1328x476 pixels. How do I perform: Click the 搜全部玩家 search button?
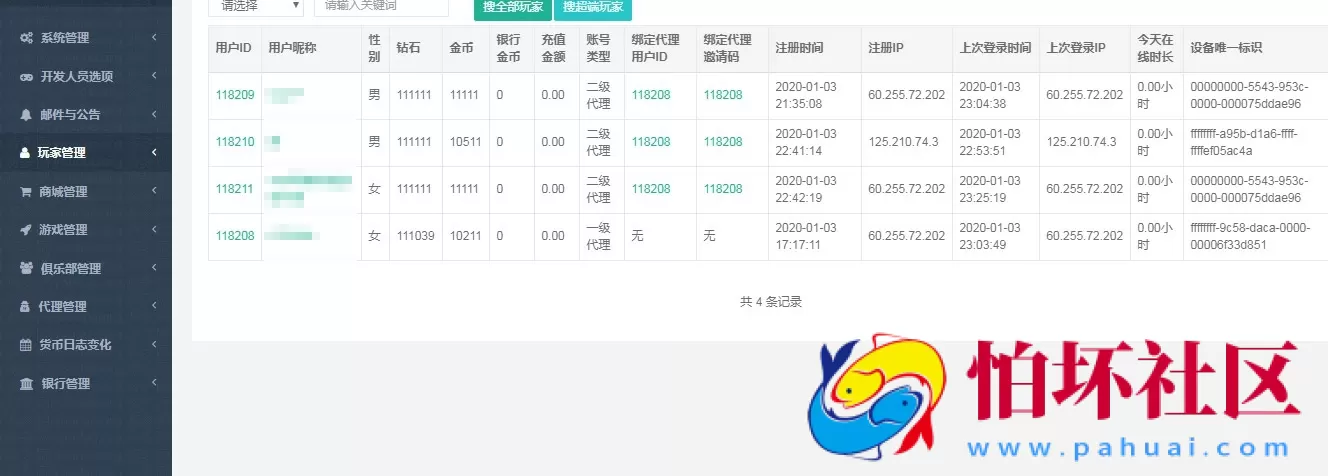point(512,7)
